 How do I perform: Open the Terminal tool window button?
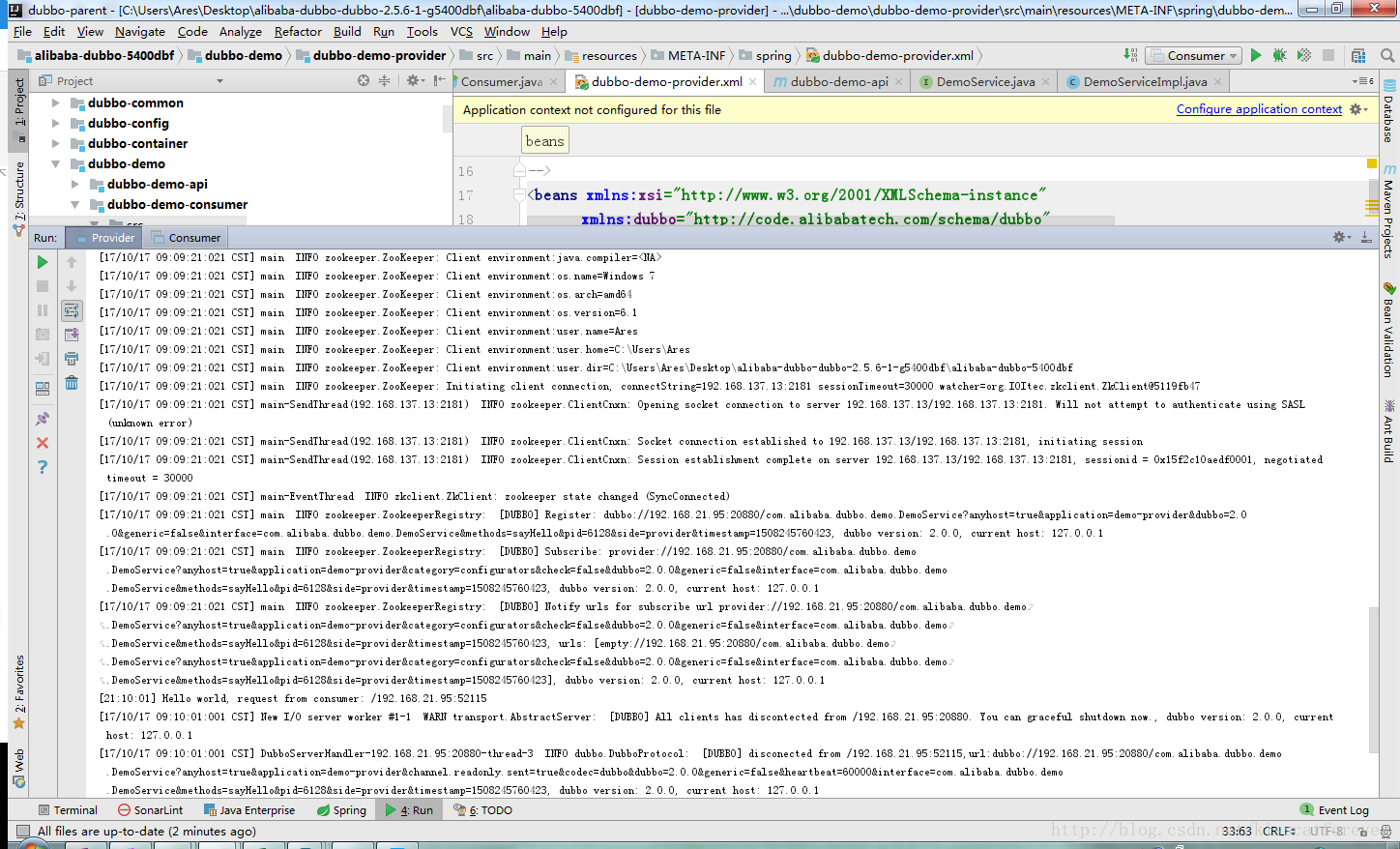[x=68, y=810]
